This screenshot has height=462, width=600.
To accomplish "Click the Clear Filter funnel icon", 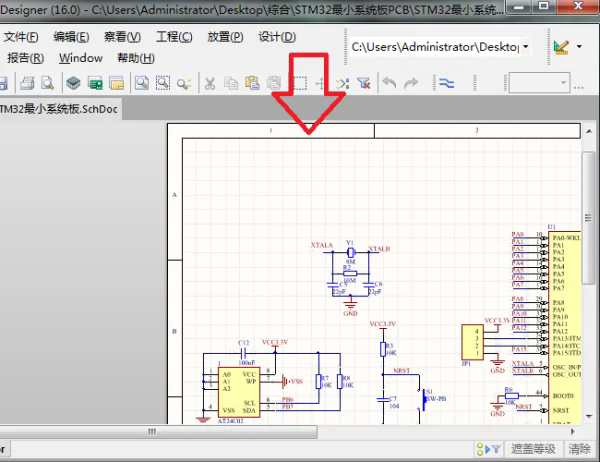I will [364, 83].
